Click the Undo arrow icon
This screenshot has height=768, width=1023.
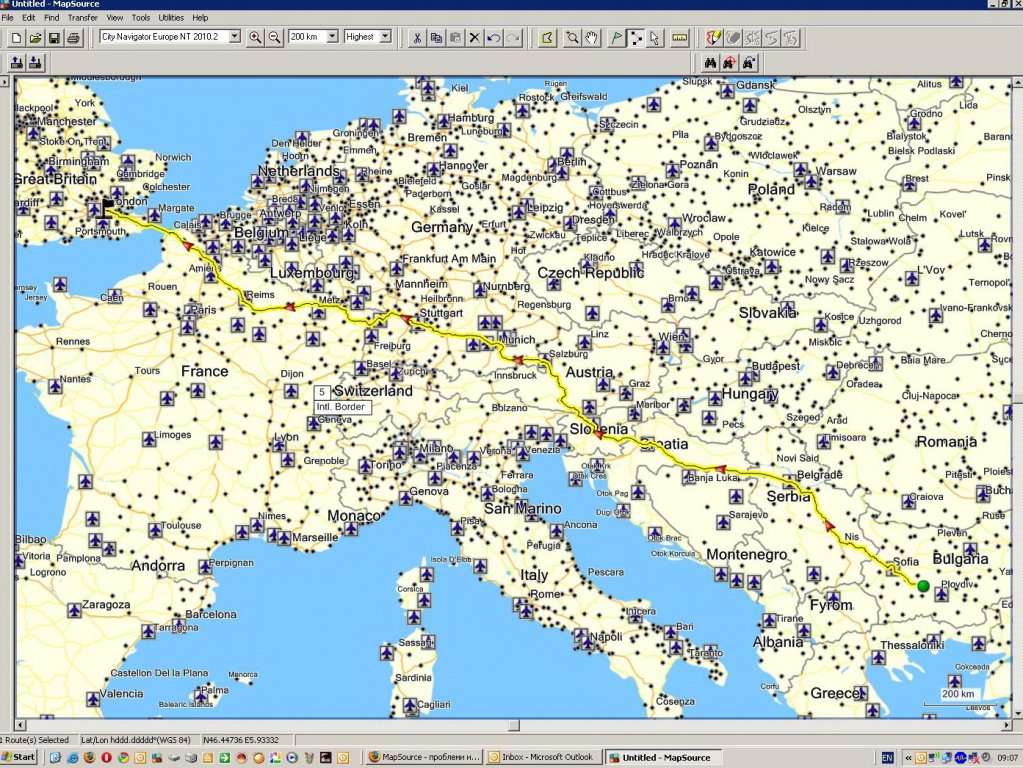[x=493, y=38]
